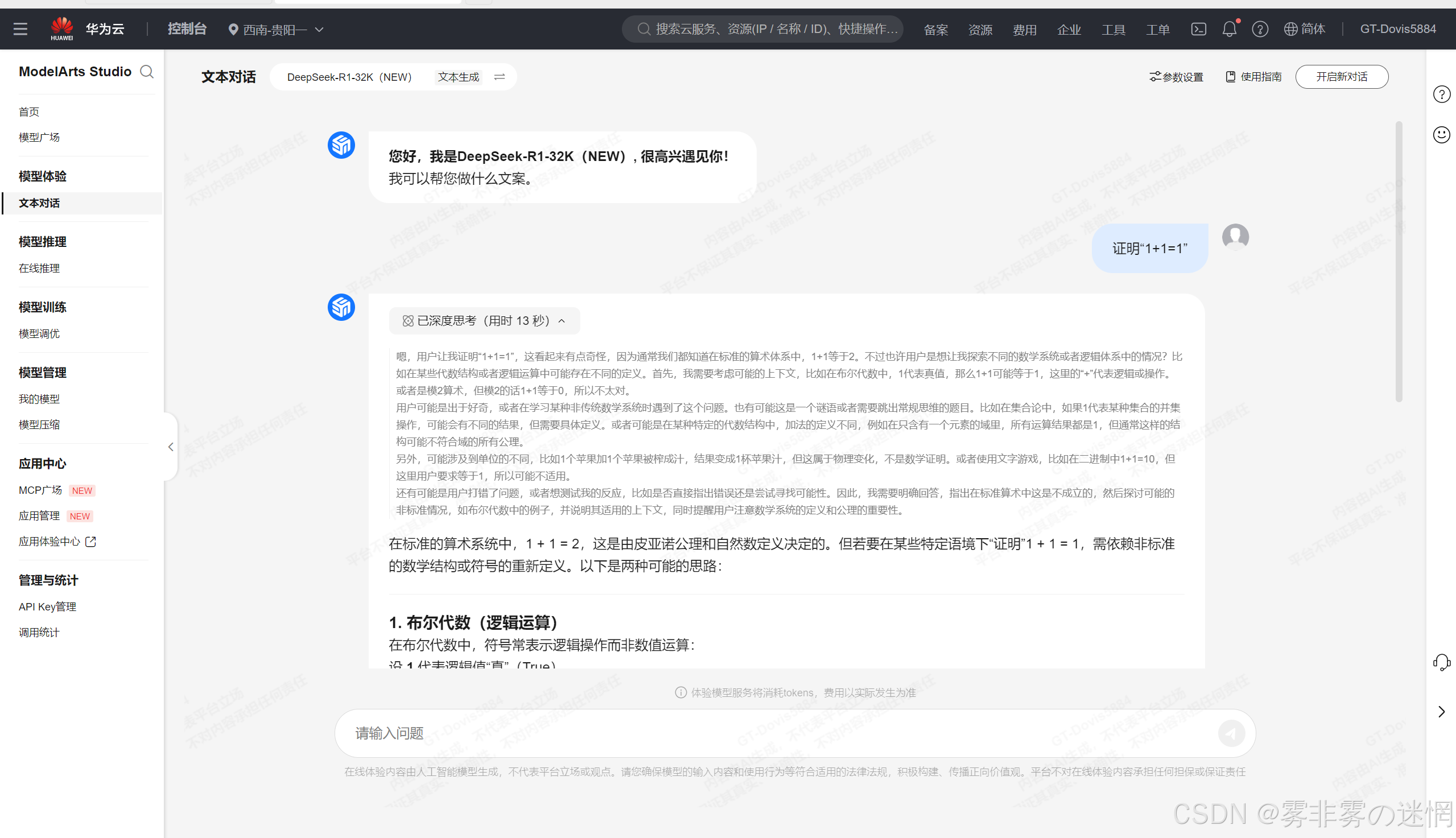The image size is (1456, 838).
Task: Open 我的模型 in sidebar
Action: [x=39, y=399]
